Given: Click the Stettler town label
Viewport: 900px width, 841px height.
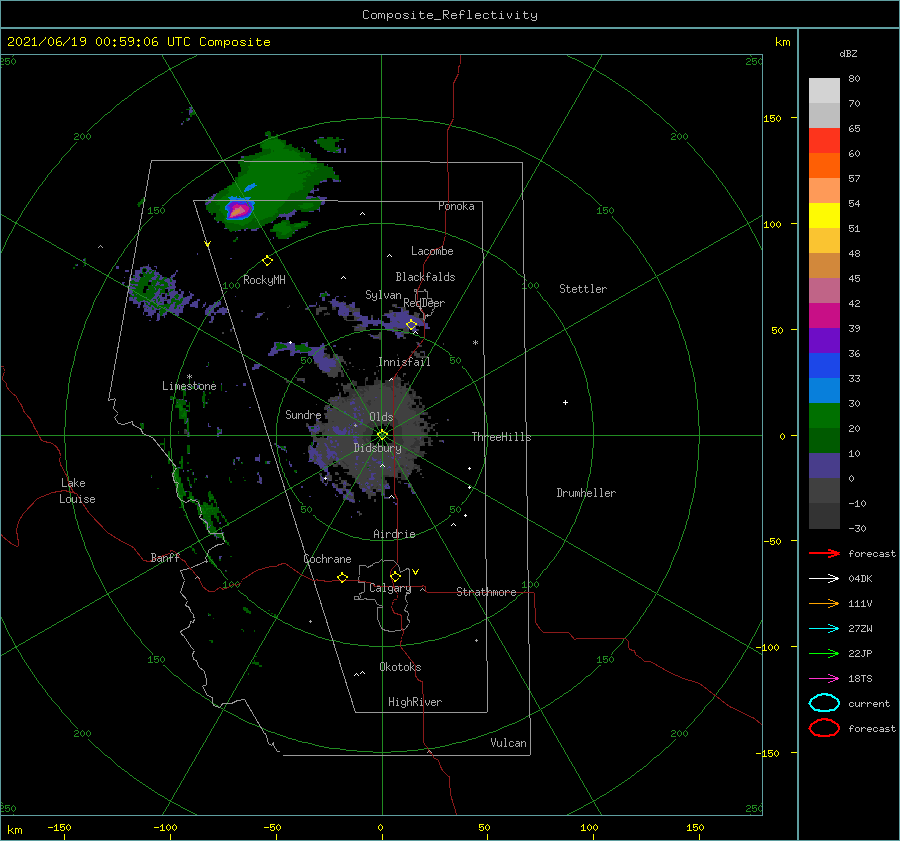Looking at the screenshot, I should [x=583, y=289].
